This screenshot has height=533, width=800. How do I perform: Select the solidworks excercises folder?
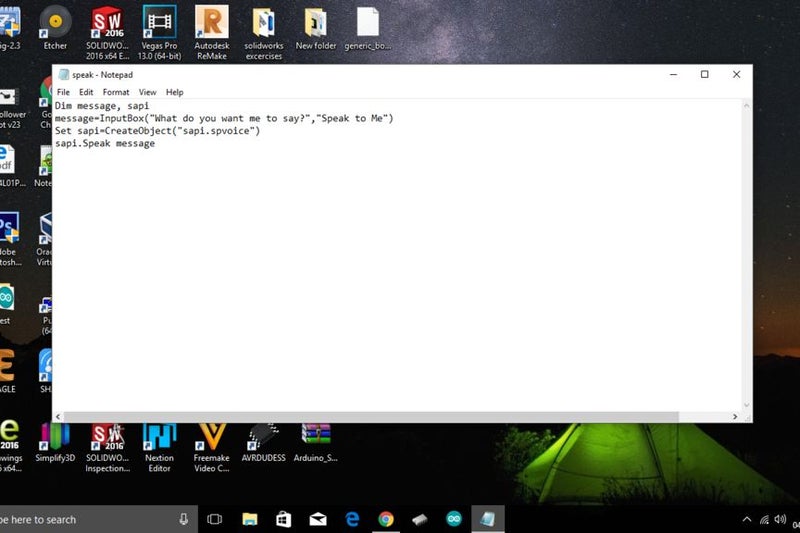[x=264, y=33]
